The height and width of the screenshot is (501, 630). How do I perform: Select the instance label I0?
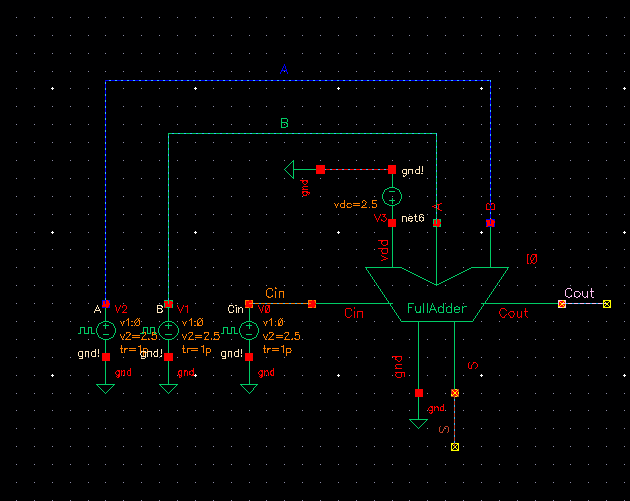(532, 259)
